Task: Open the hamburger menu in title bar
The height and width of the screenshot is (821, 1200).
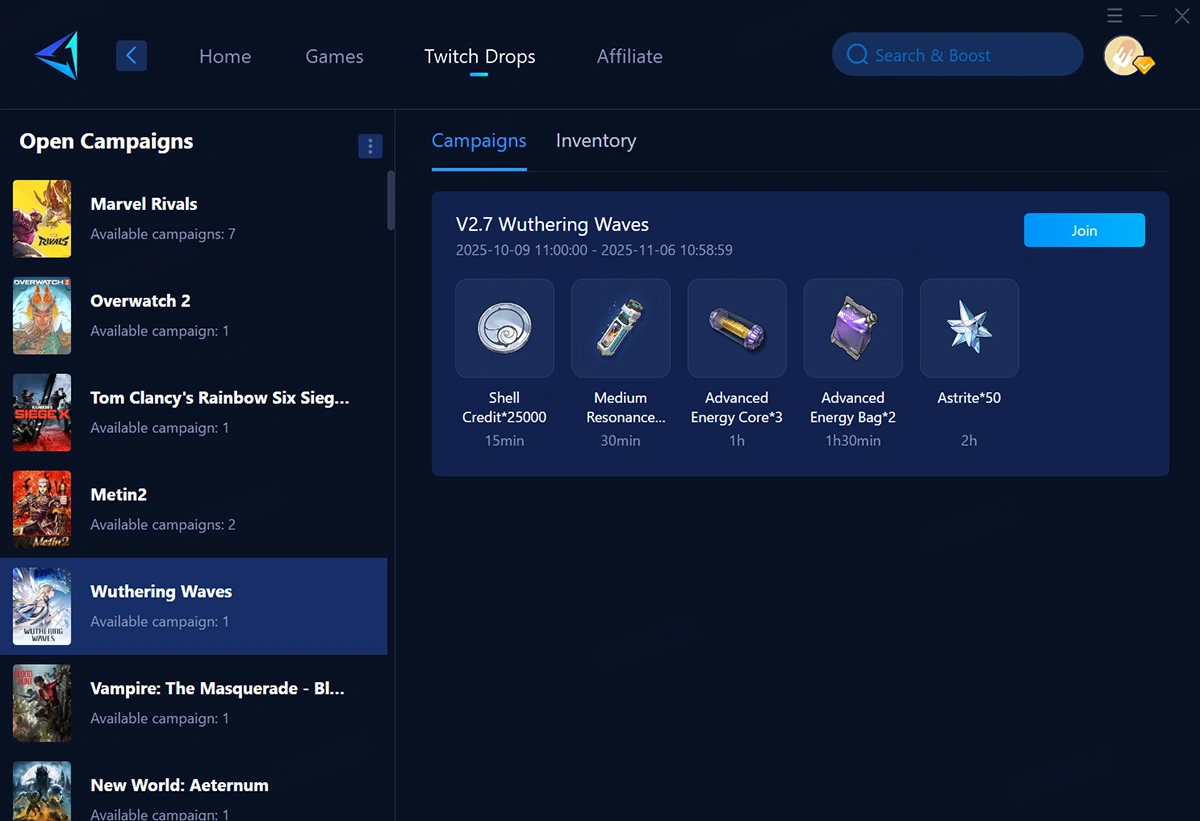Action: pos(1115,16)
